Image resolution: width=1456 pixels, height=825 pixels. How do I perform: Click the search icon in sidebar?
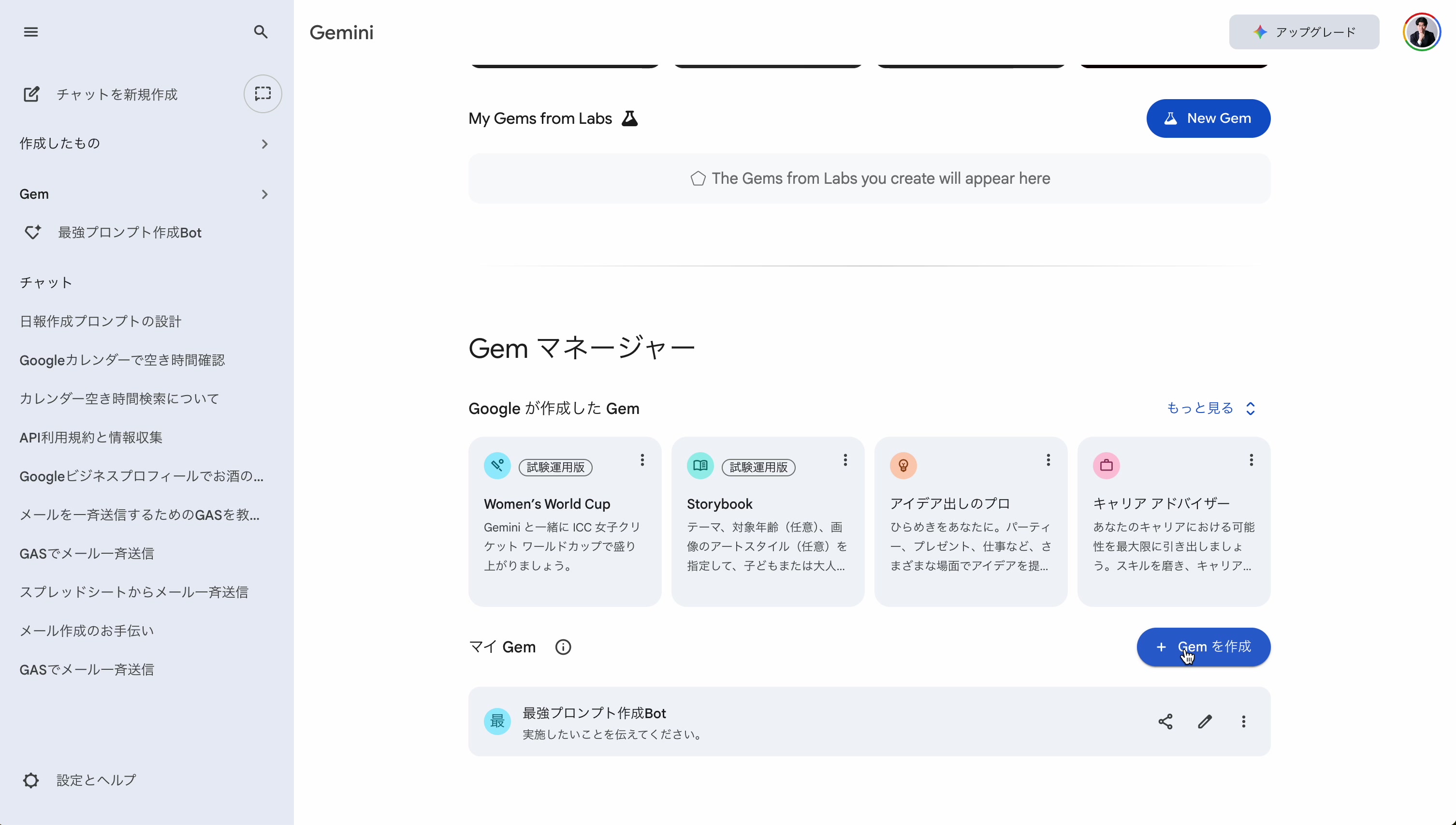point(261,32)
